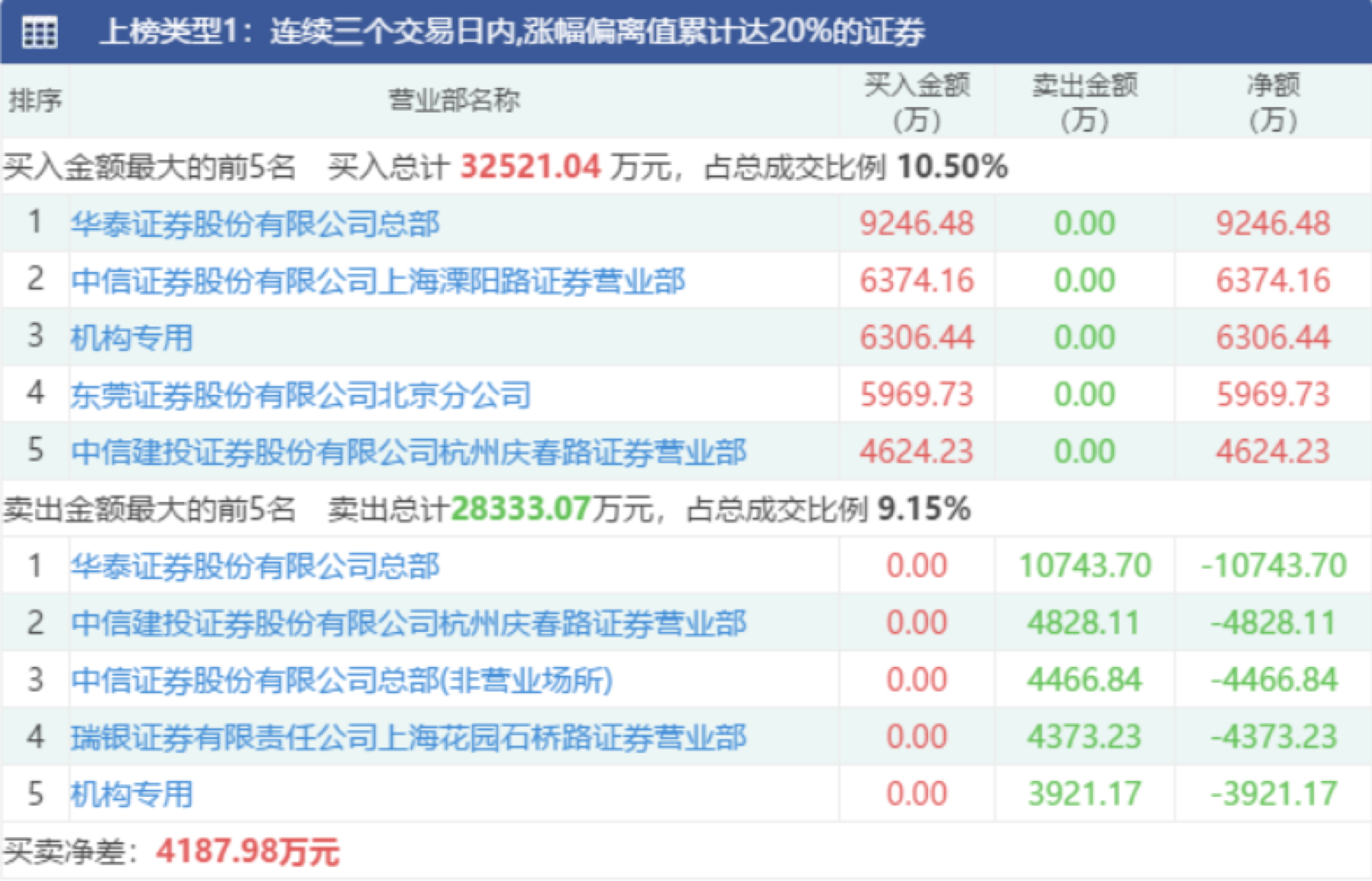This screenshot has width=1372, height=881.
Task: Click rank number 3 beside 中信证券总部(非营业场所)
Action: 35,679
